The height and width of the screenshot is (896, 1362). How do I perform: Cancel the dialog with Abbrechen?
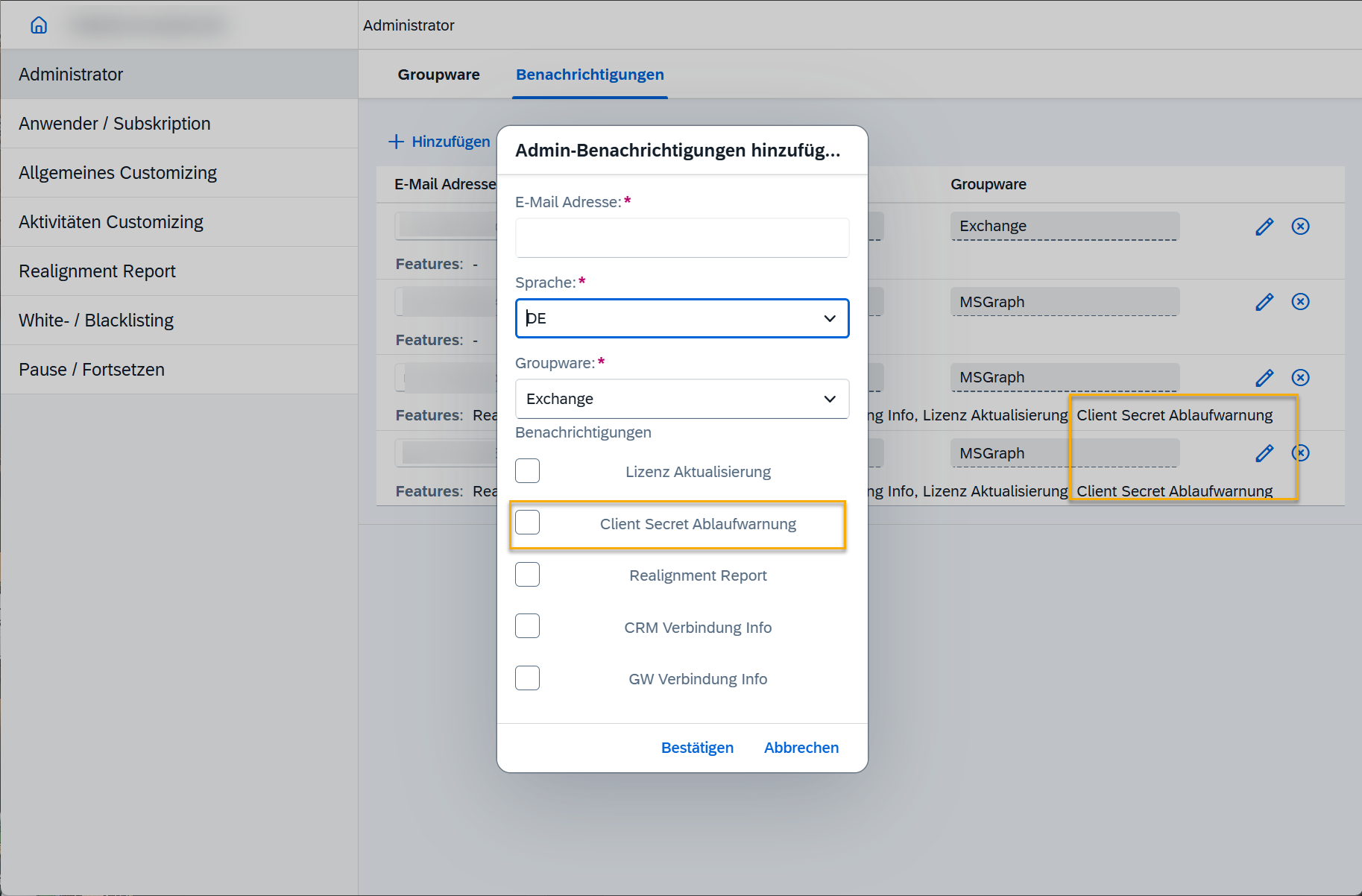click(801, 748)
